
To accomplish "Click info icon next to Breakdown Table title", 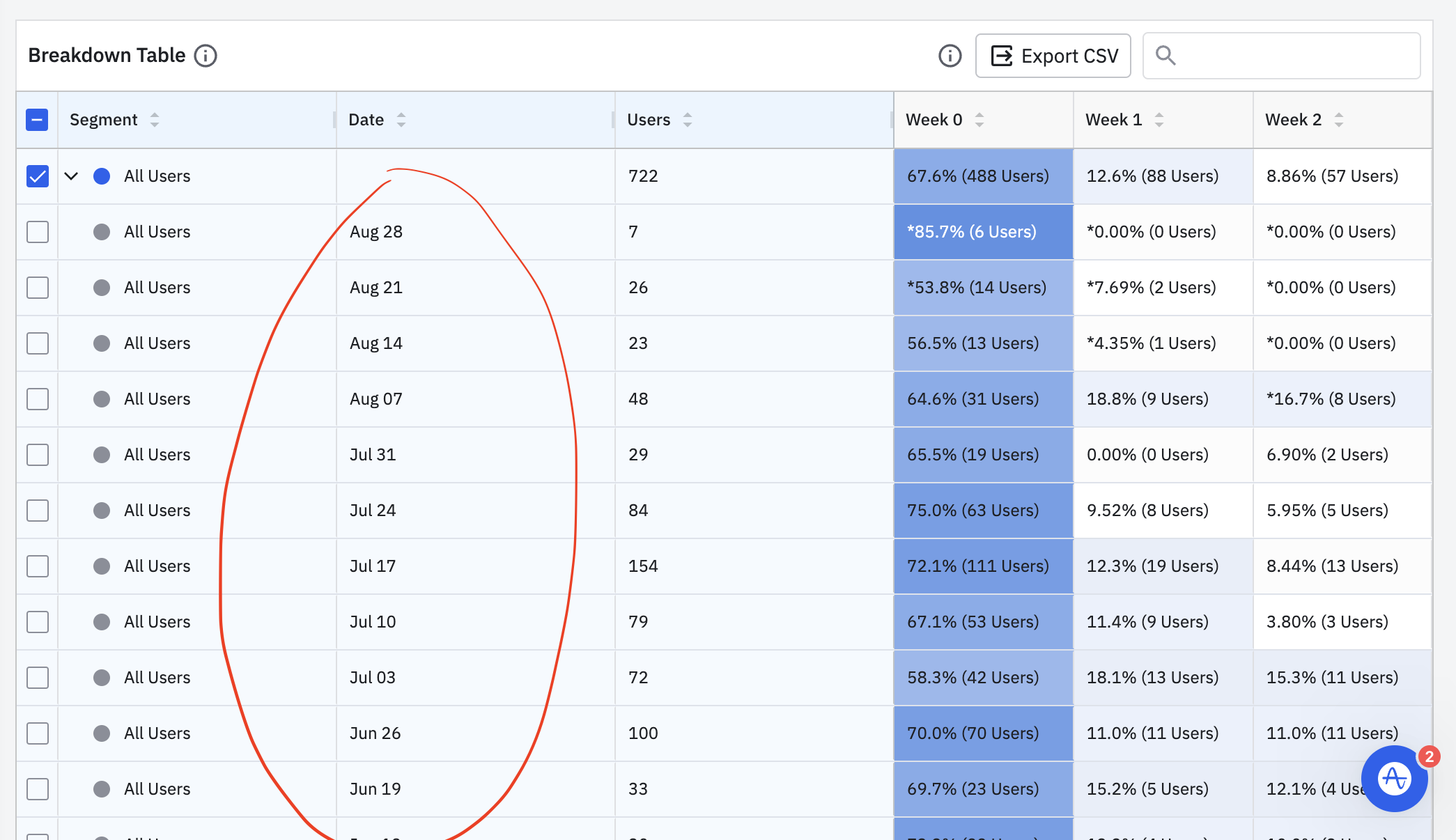I will click(206, 56).
